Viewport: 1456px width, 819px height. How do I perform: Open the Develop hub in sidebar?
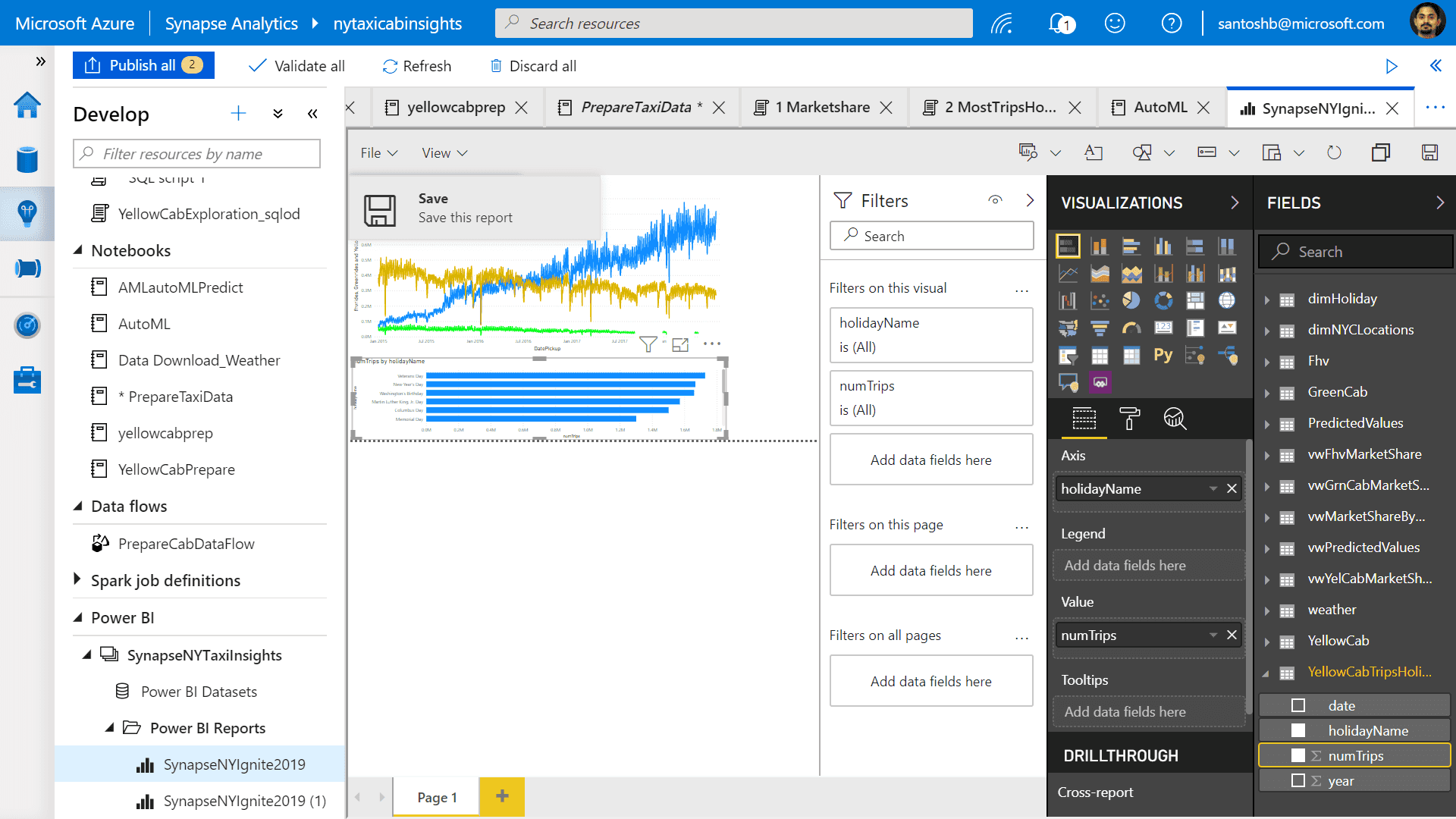coord(27,214)
